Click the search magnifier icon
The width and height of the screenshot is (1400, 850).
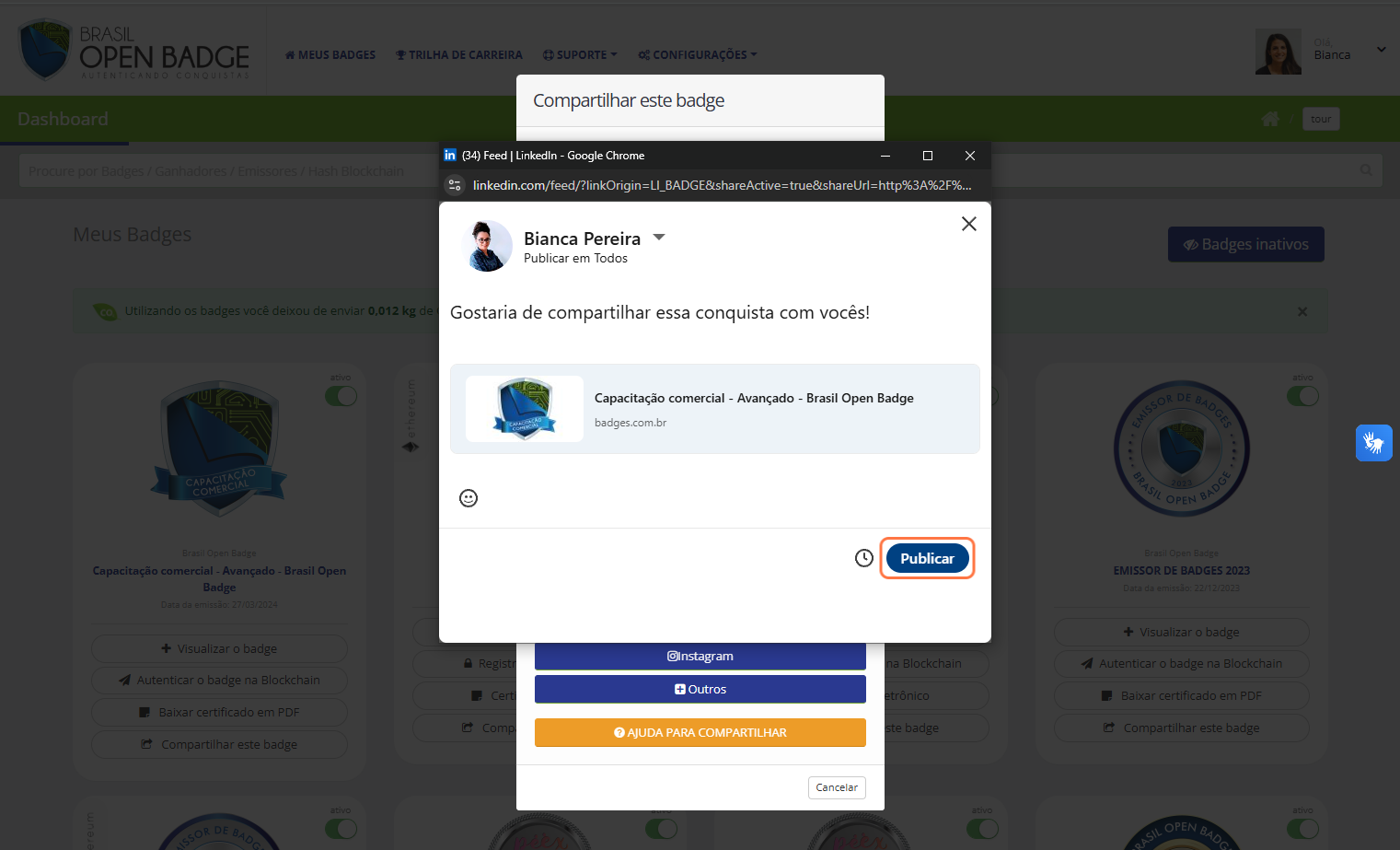[1366, 170]
